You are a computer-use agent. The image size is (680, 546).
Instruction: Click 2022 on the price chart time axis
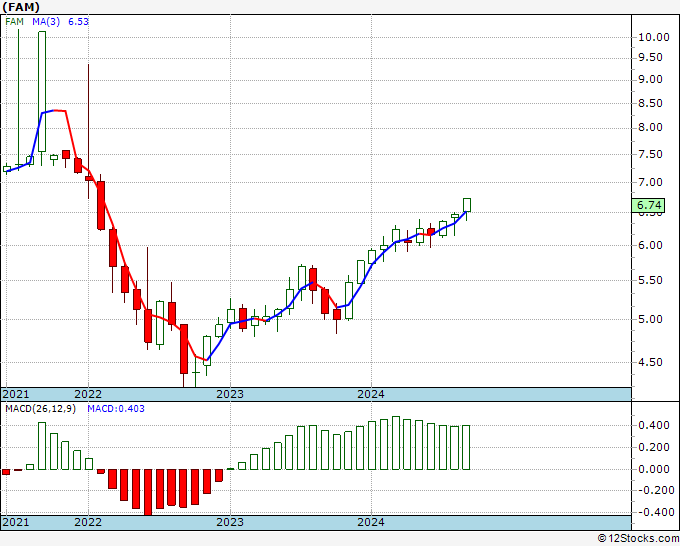88,394
